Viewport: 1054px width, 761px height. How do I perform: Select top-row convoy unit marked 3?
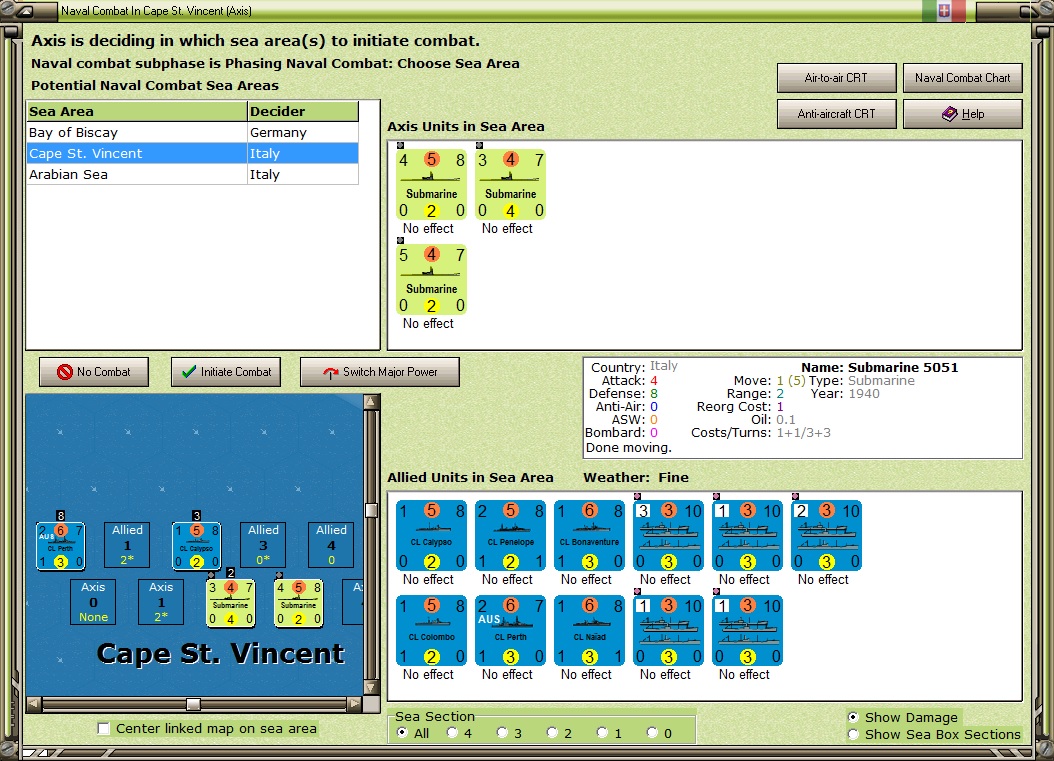(x=668, y=536)
